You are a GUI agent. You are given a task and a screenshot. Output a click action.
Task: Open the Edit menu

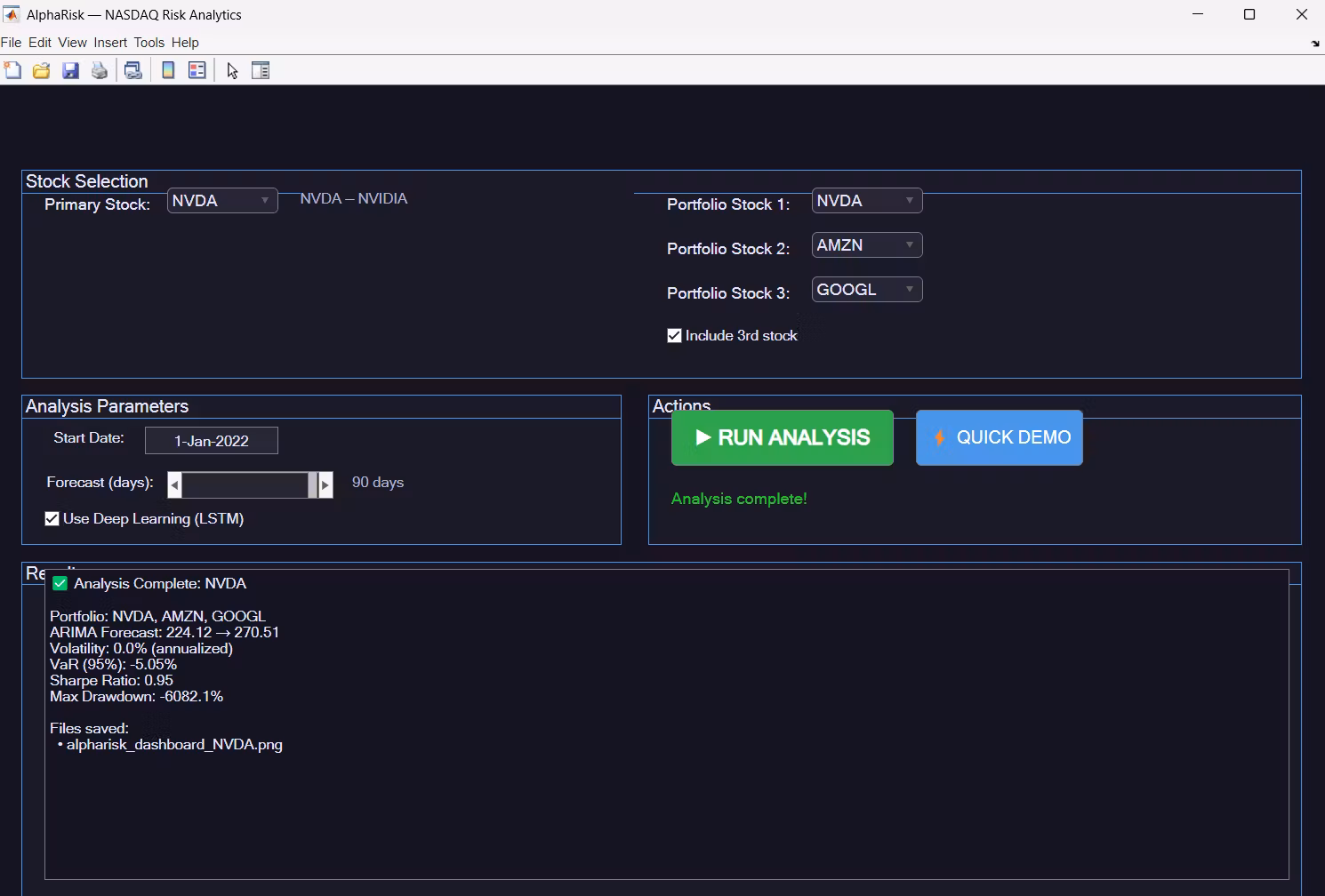click(x=40, y=43)
